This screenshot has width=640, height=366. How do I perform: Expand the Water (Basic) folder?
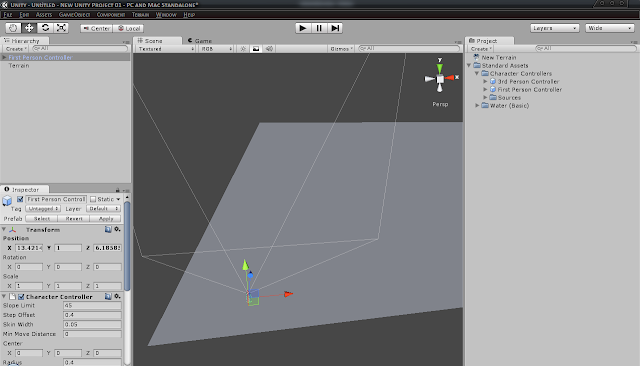point(477,105)
